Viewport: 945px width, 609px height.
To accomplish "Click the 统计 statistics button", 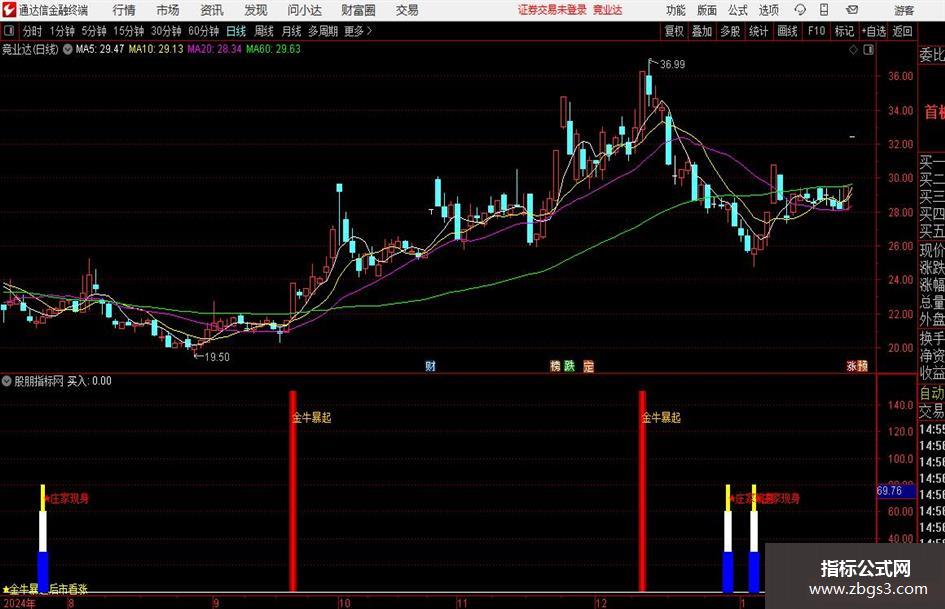I will [x=758, y=31].
